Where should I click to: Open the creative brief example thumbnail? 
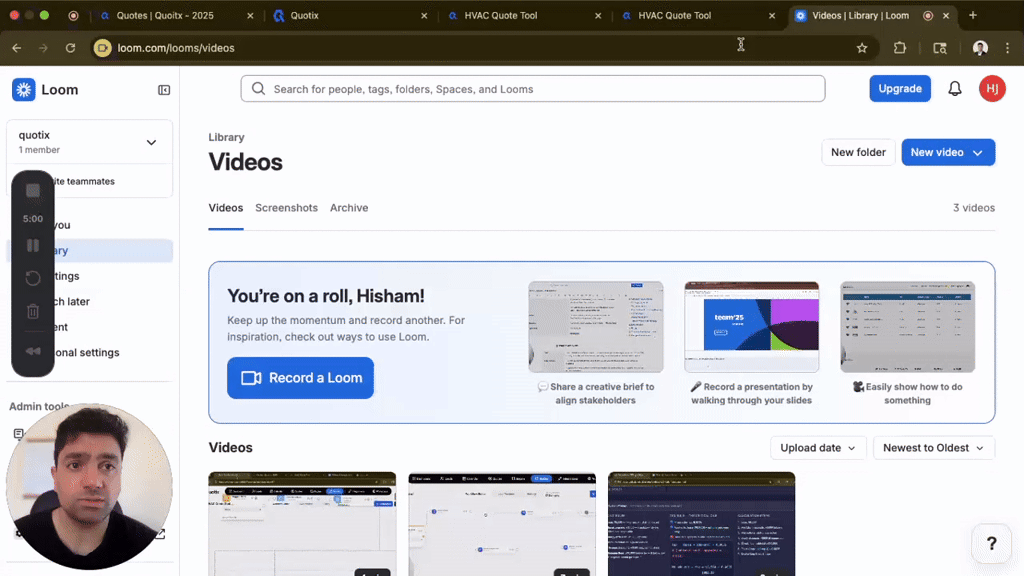point(596,327)
